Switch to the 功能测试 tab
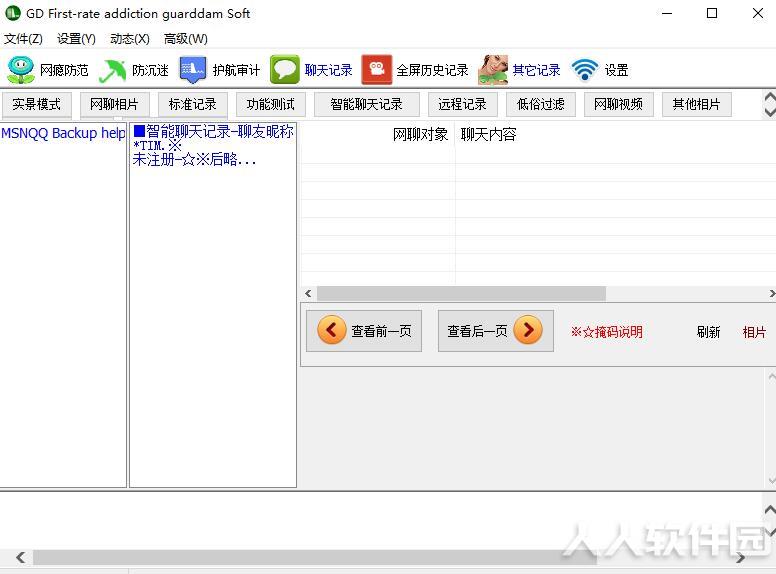The image size is (776, 574). point(271,104)
